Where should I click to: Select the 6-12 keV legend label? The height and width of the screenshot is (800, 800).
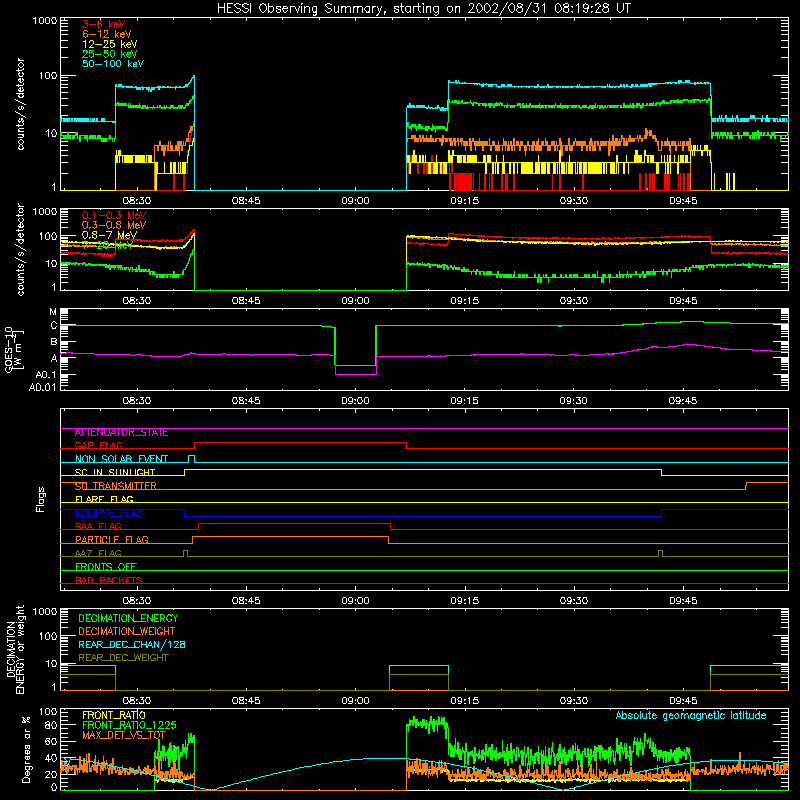point(107,34)
